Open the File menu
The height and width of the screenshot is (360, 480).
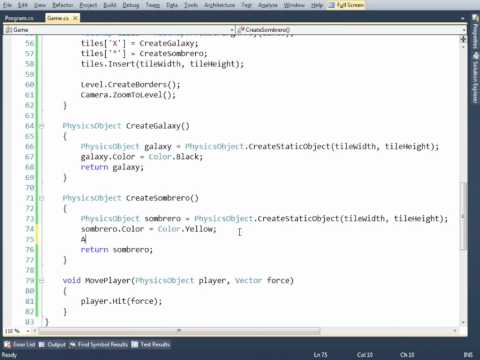point(7,5)
